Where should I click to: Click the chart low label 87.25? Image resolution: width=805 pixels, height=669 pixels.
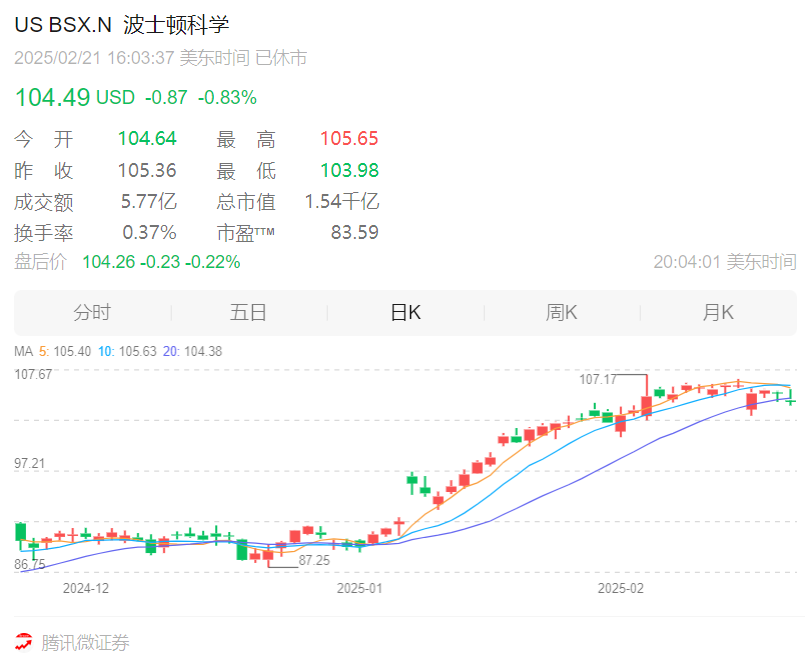(314, 560)
